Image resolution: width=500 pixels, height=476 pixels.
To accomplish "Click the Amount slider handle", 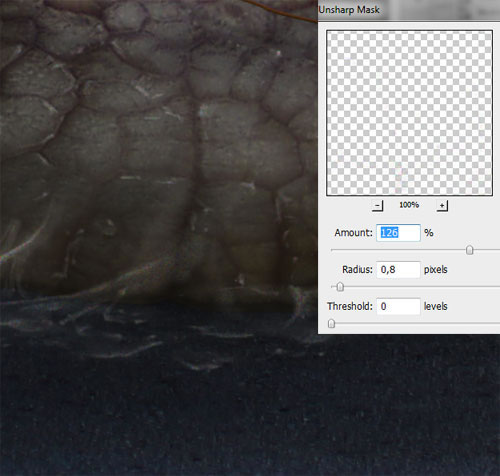I will (x=470, y=250).
